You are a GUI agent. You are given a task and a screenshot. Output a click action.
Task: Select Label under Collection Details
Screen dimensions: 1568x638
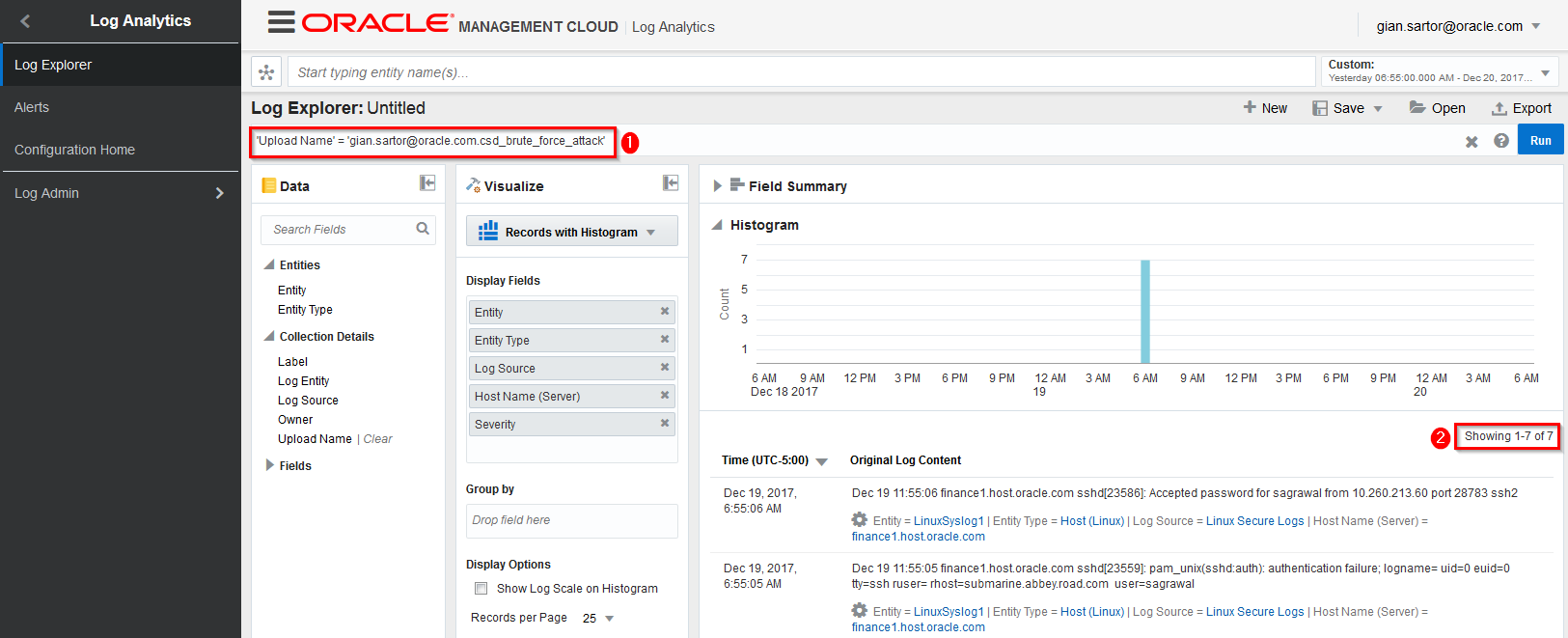click(292, 361)
